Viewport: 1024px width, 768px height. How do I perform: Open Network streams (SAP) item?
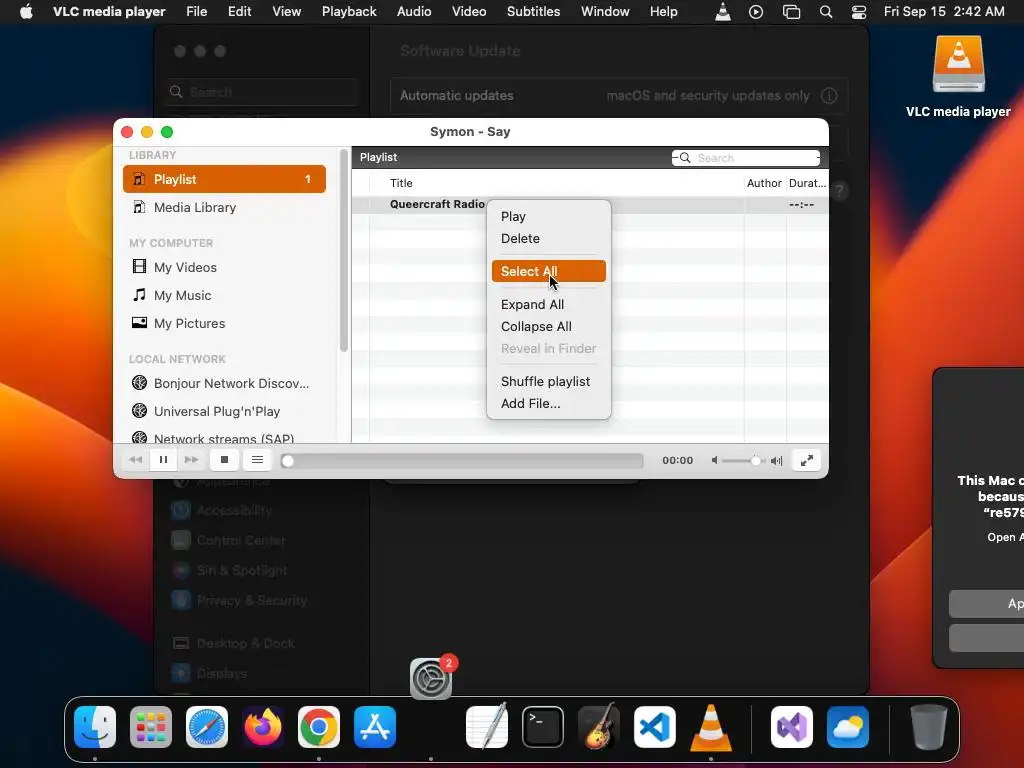coord(224,438)
